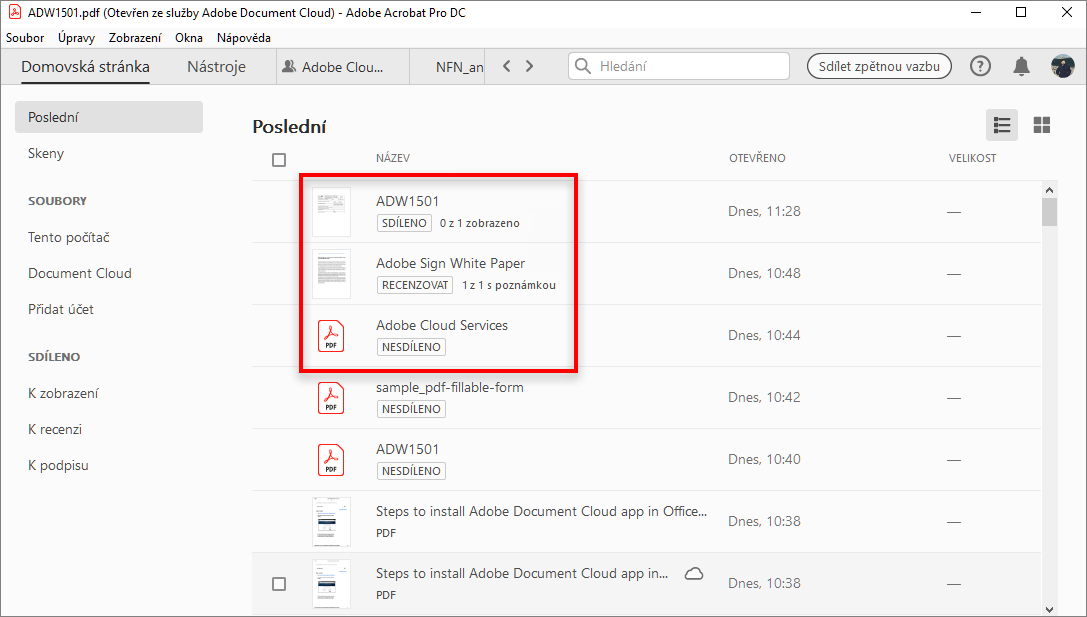Screen dimensions: 1087x617
Task: Click the file list scrollbar down arrow
Action: (1050, 609)
